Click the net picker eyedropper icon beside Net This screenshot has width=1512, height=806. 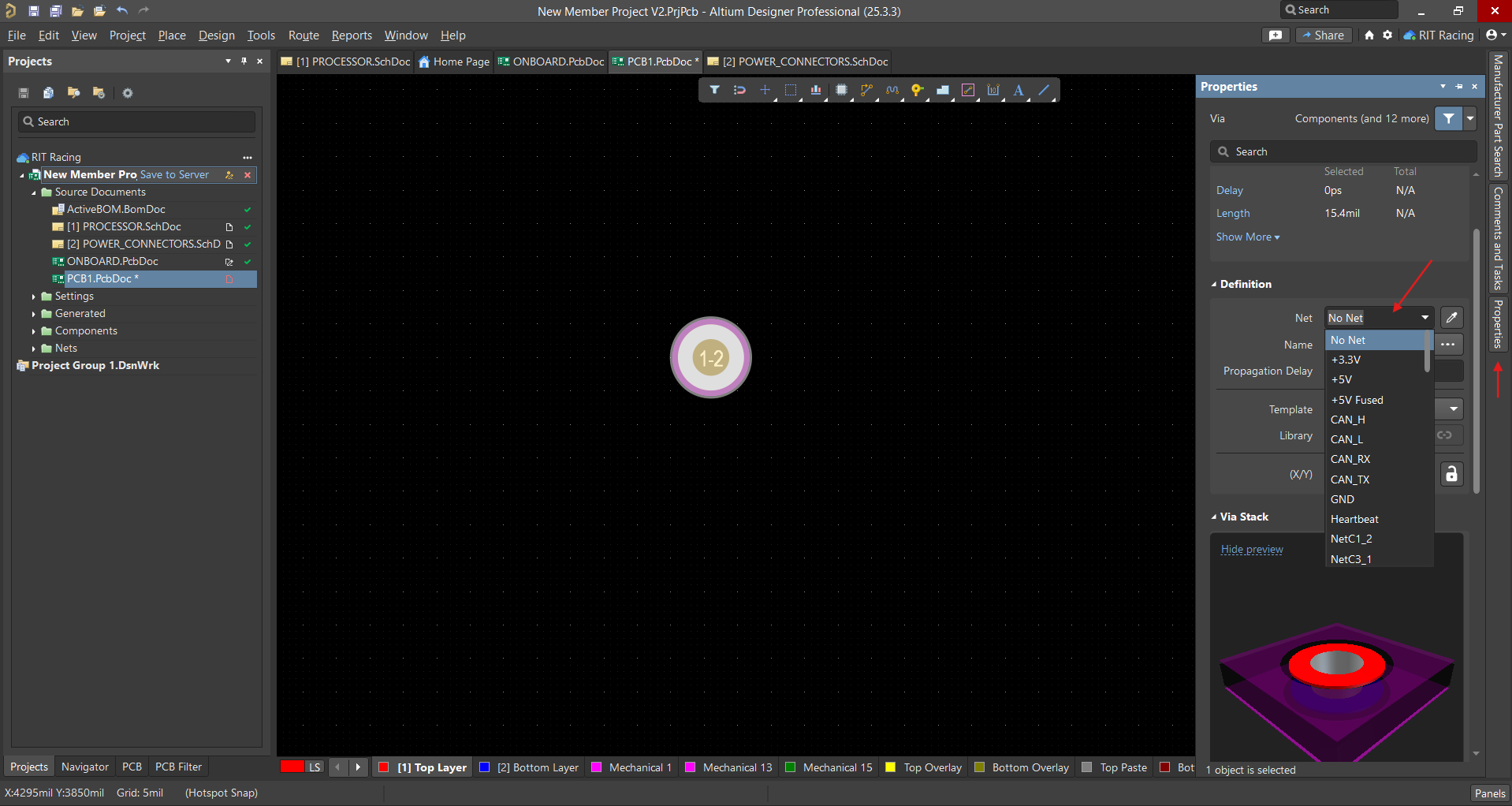pos(1451,318)
